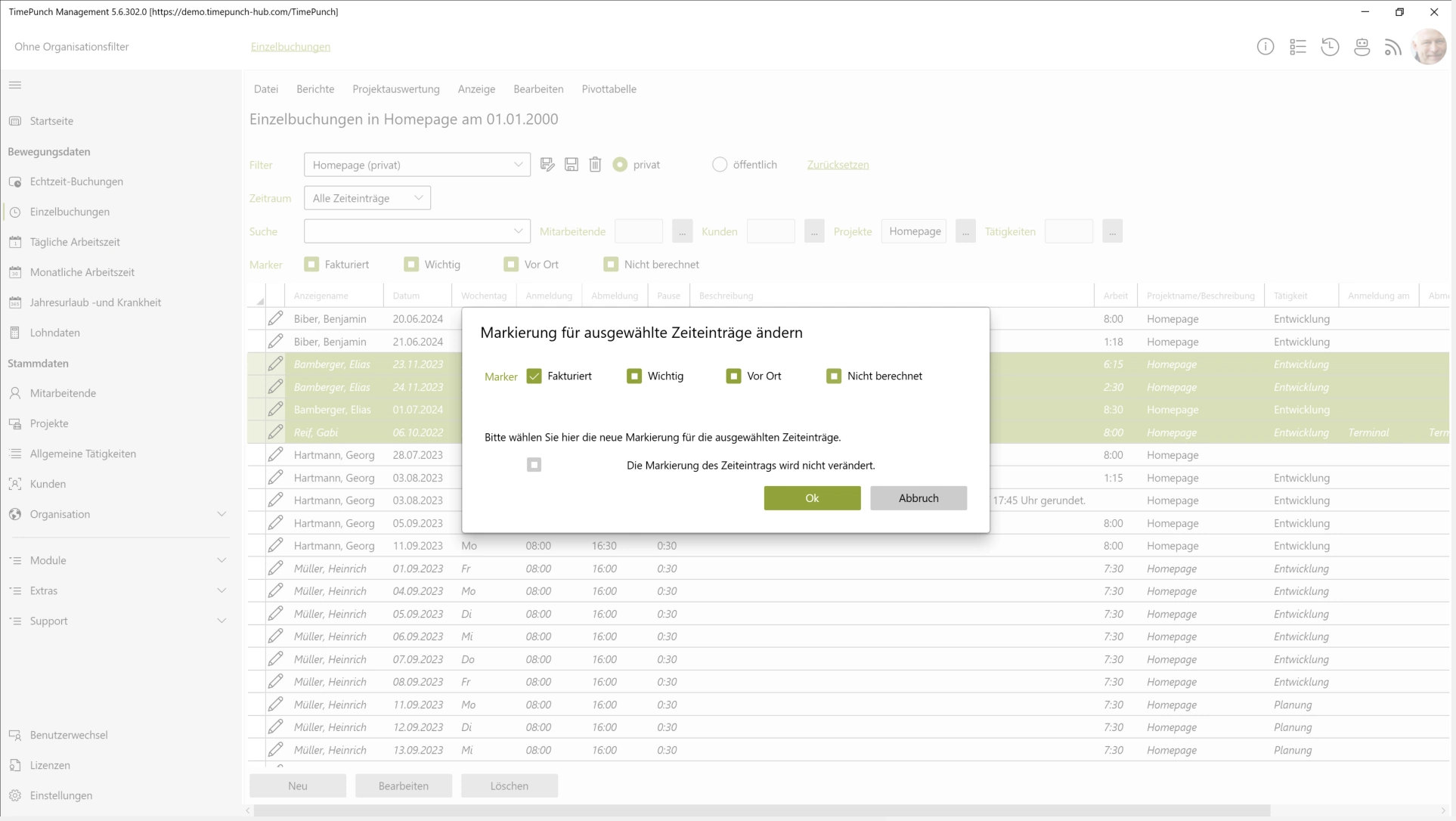Screen dimensions: 1456x821
Task: Click edit pencil for Hartmann, Georg 28.07.2023
Action: point(275,454)
